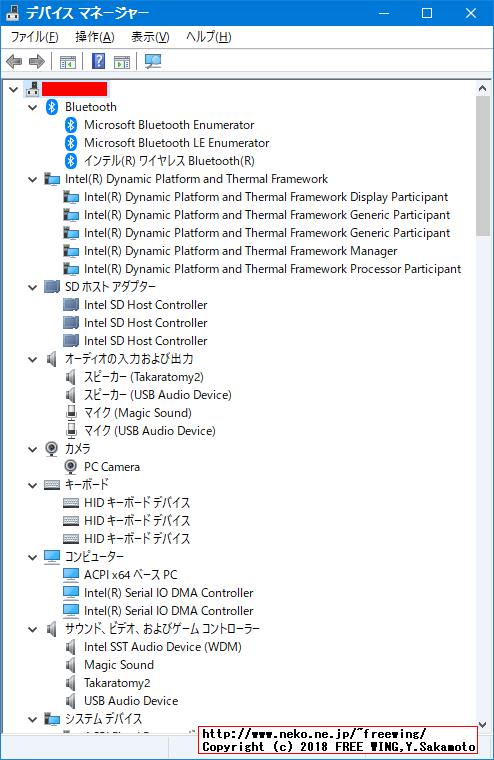Collapse the root computer node
Screen dimensions: 494x760
(x=14, y=89)
